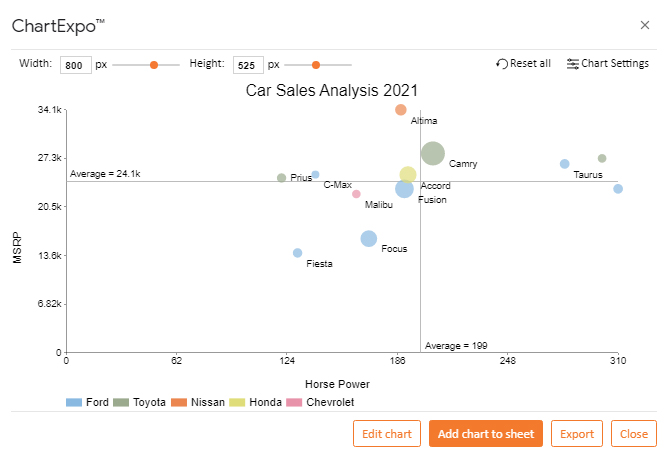Screen dimensions: 668x460
Task: Select the Altima bubble
Action: click(x=400, y=110)
